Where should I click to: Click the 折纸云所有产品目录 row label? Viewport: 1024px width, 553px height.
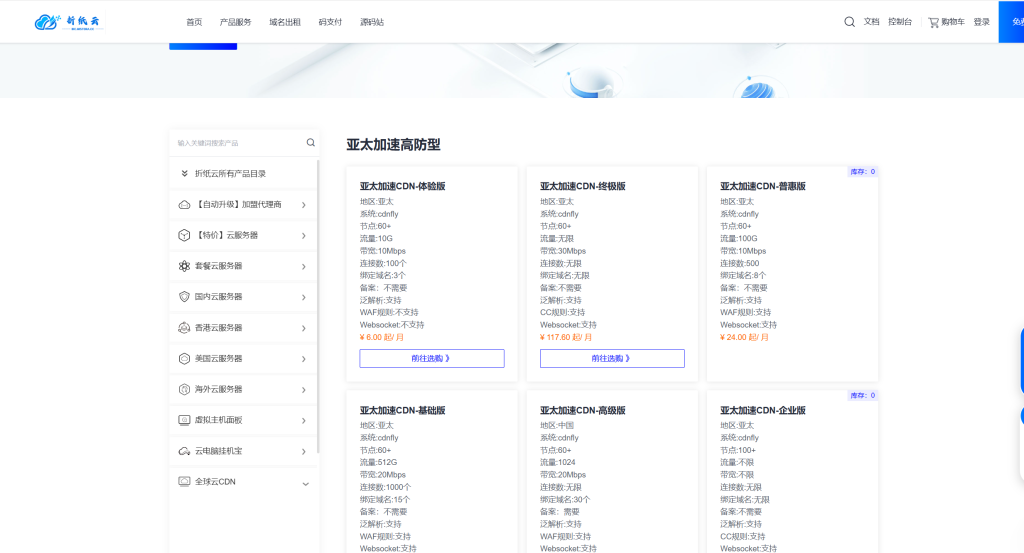[230, 174]
